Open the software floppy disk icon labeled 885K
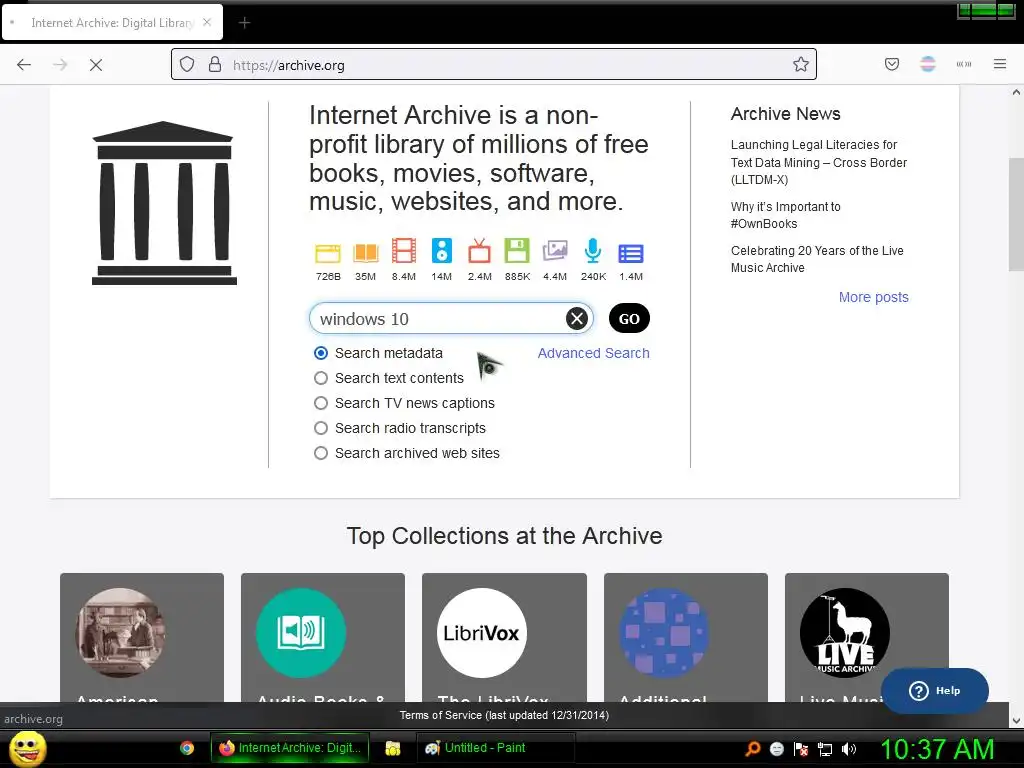Viewport: 1024px width, 768px height. click(517, 251)
